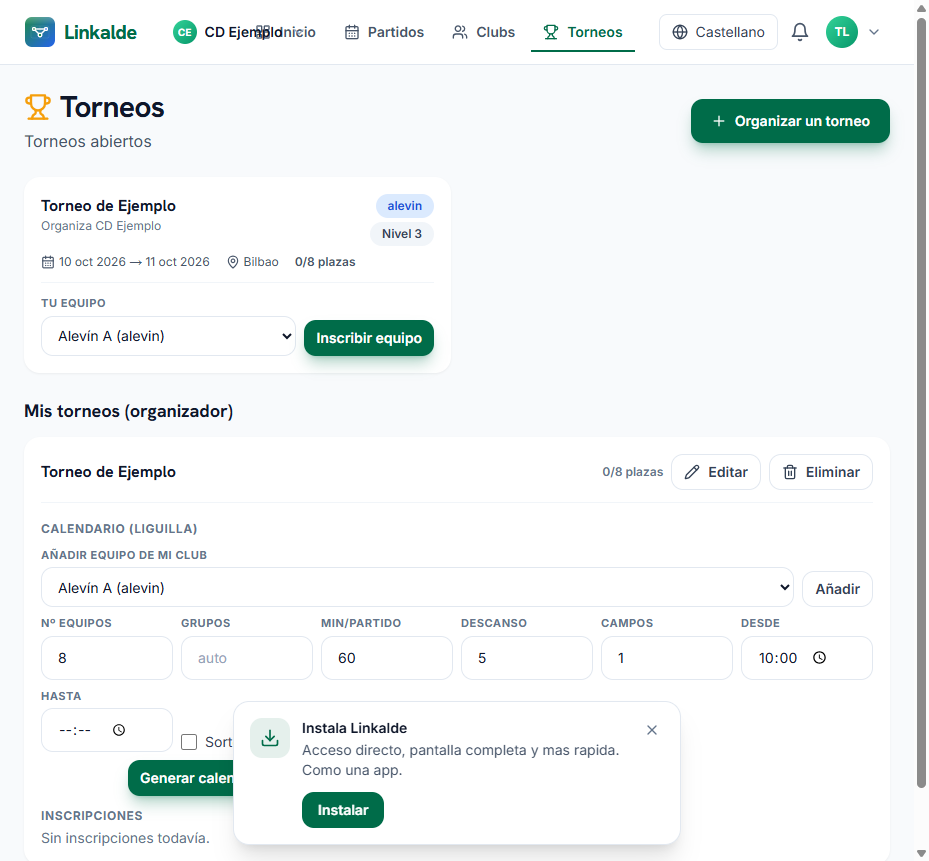Click the trash icon on Eliminar
This screenshot has height=861, width=929.
790,472
